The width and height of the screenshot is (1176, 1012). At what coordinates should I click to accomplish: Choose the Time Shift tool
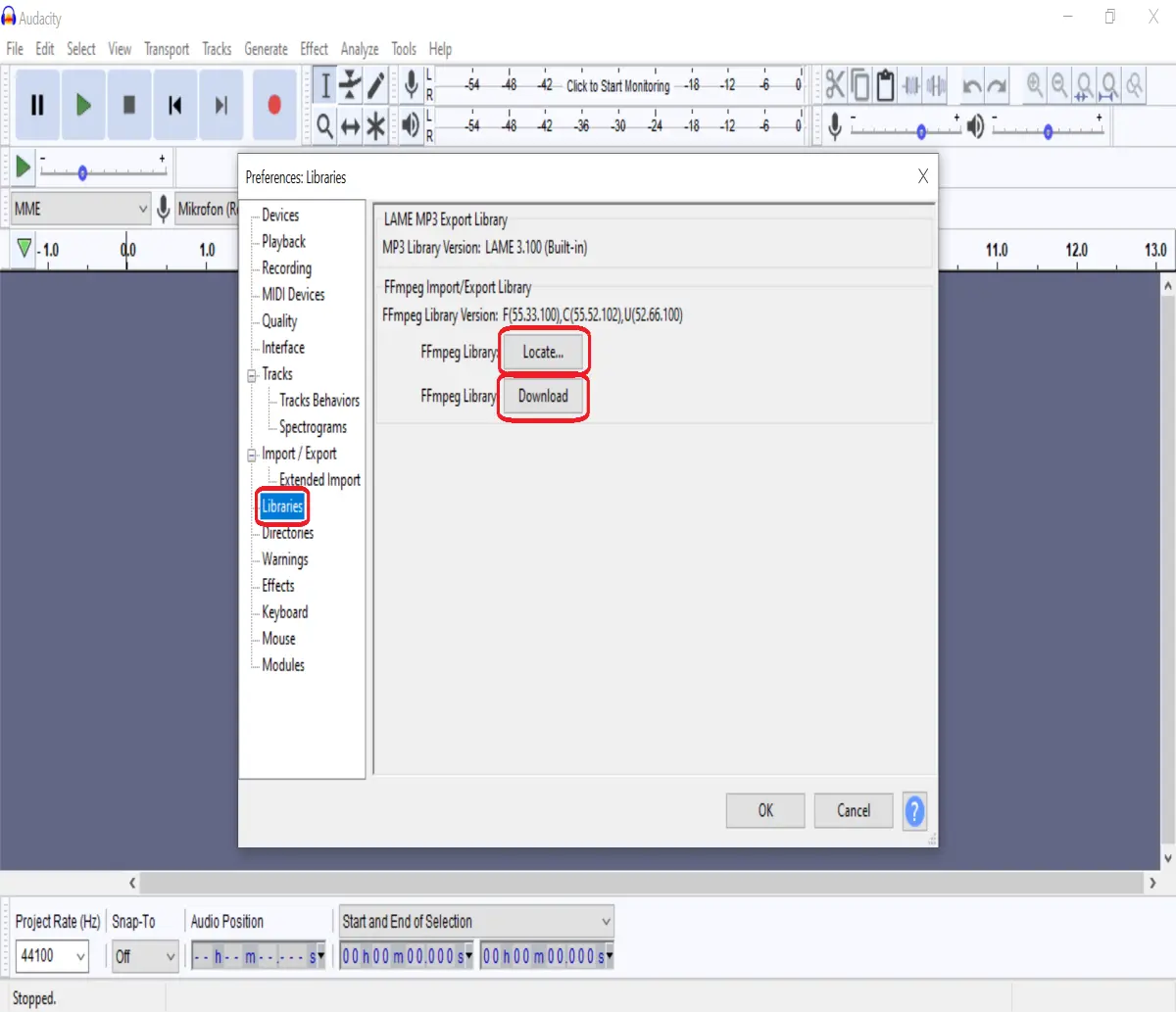[x=350, y=124]
